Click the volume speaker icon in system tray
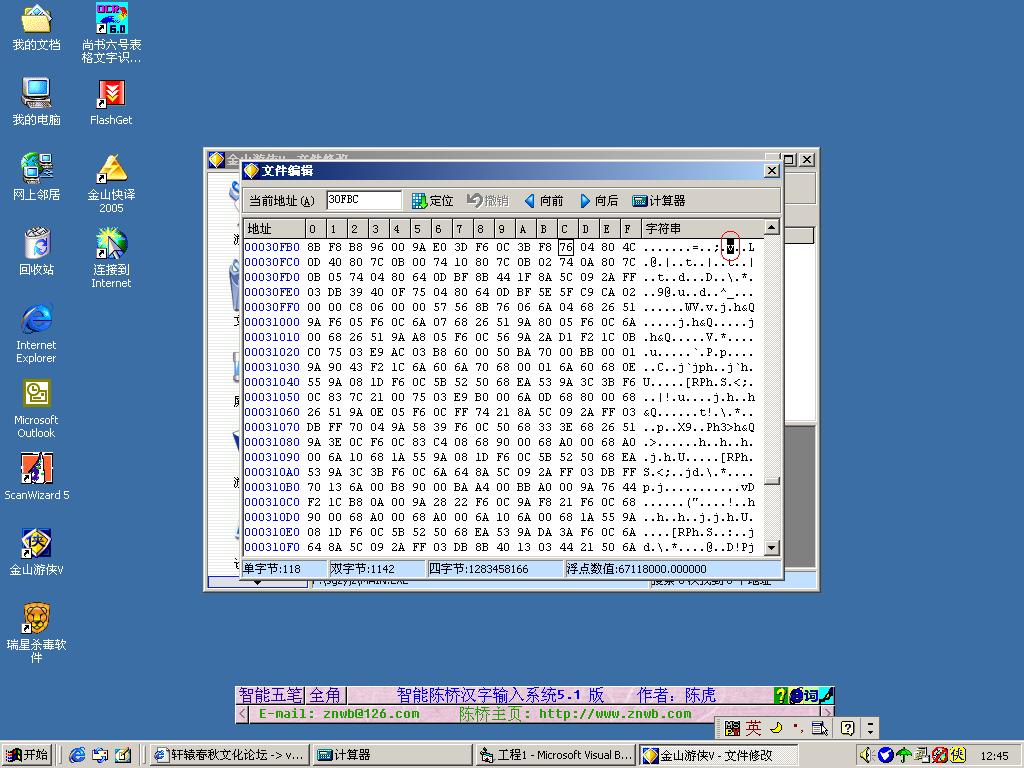The image size is (1024, 768). pyautogui.click(x=867, y=755)
